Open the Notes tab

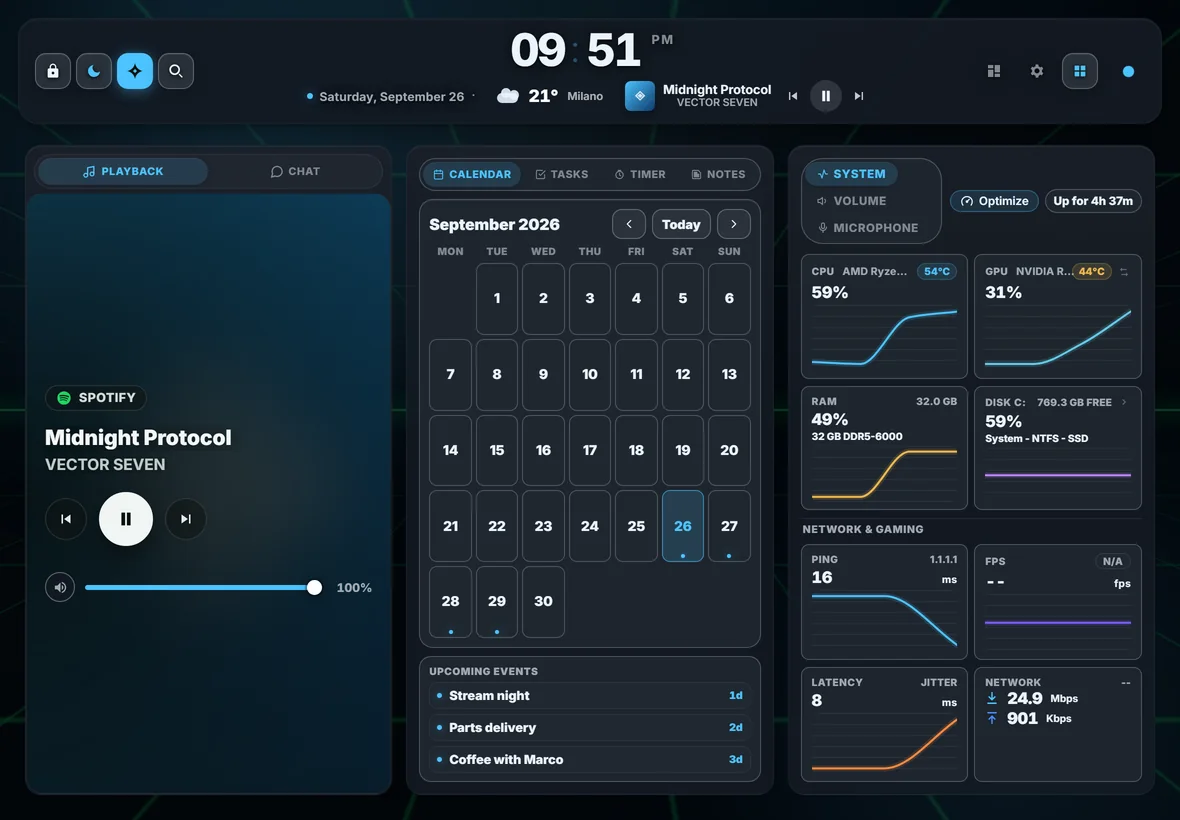718,175
